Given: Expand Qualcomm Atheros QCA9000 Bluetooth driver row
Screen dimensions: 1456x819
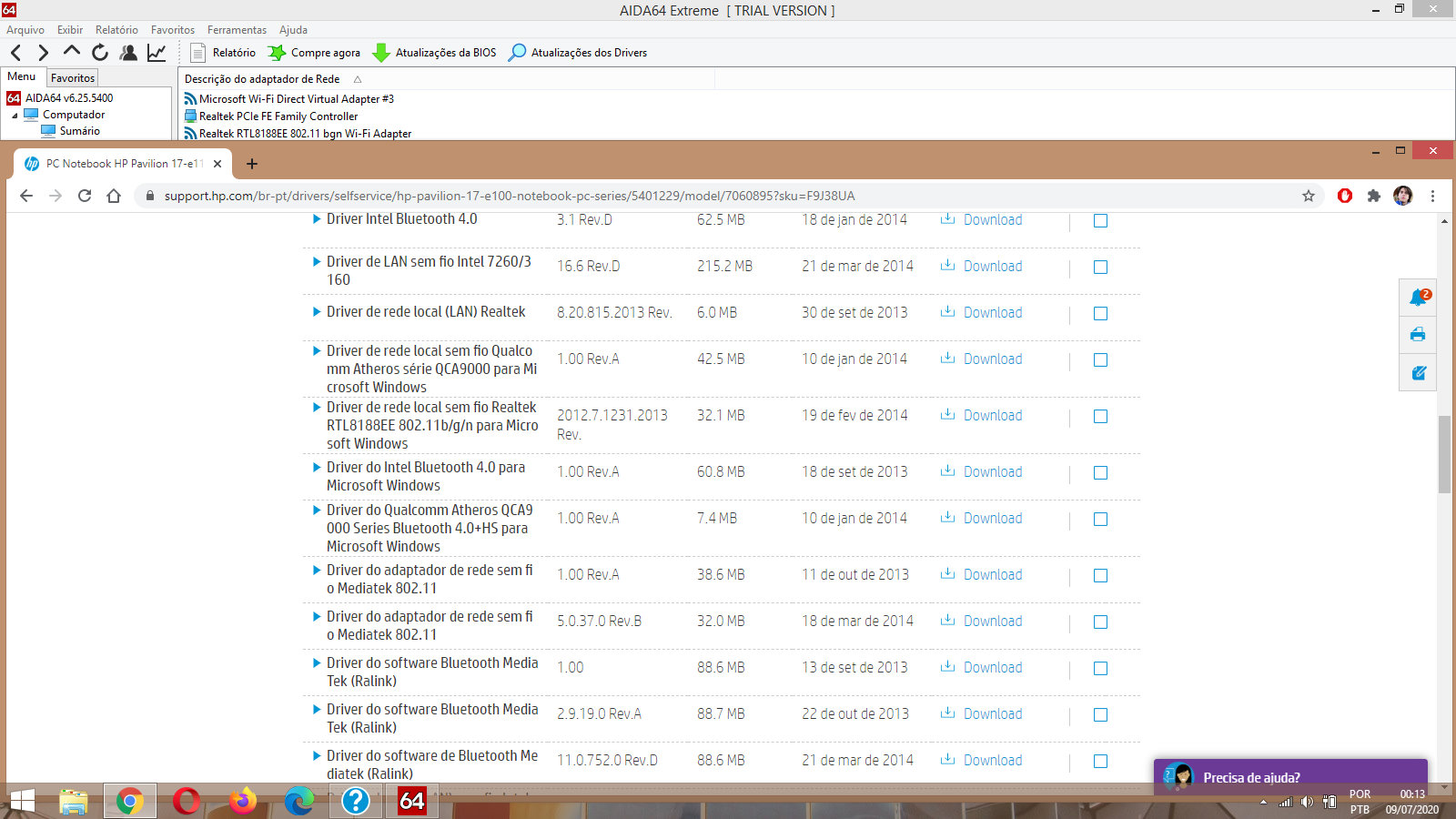Looking at the screenshot, I should [317, 511].
